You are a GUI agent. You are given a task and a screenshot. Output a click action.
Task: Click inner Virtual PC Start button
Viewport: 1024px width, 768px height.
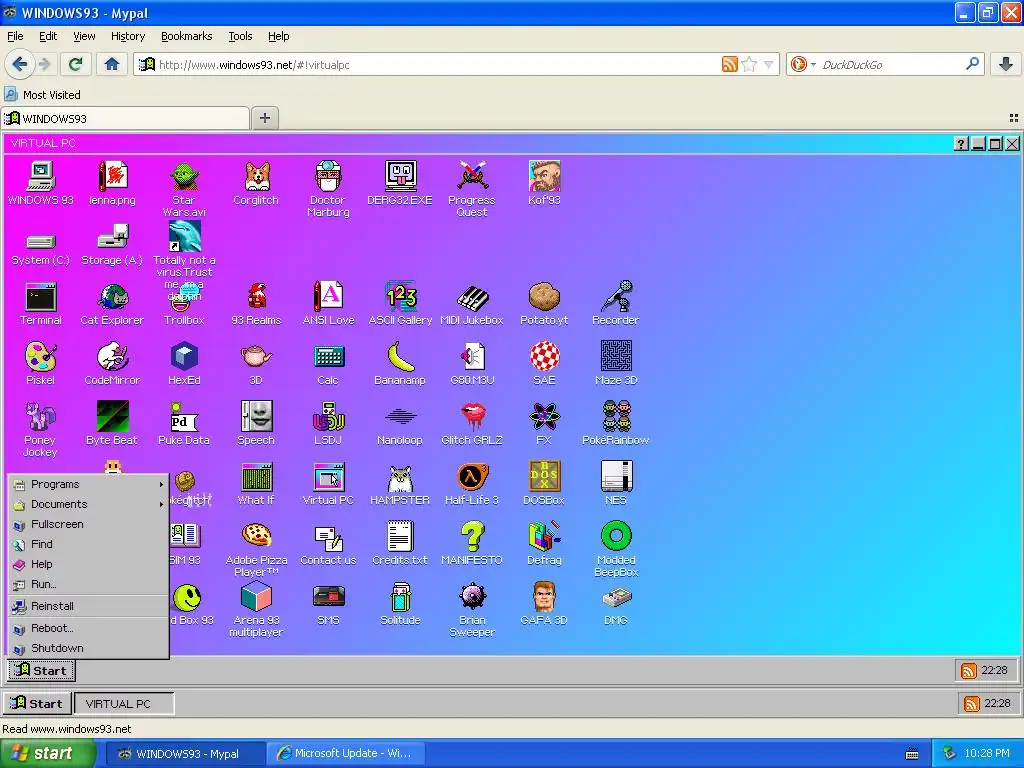pyautogui.click(x=41, y=671)
